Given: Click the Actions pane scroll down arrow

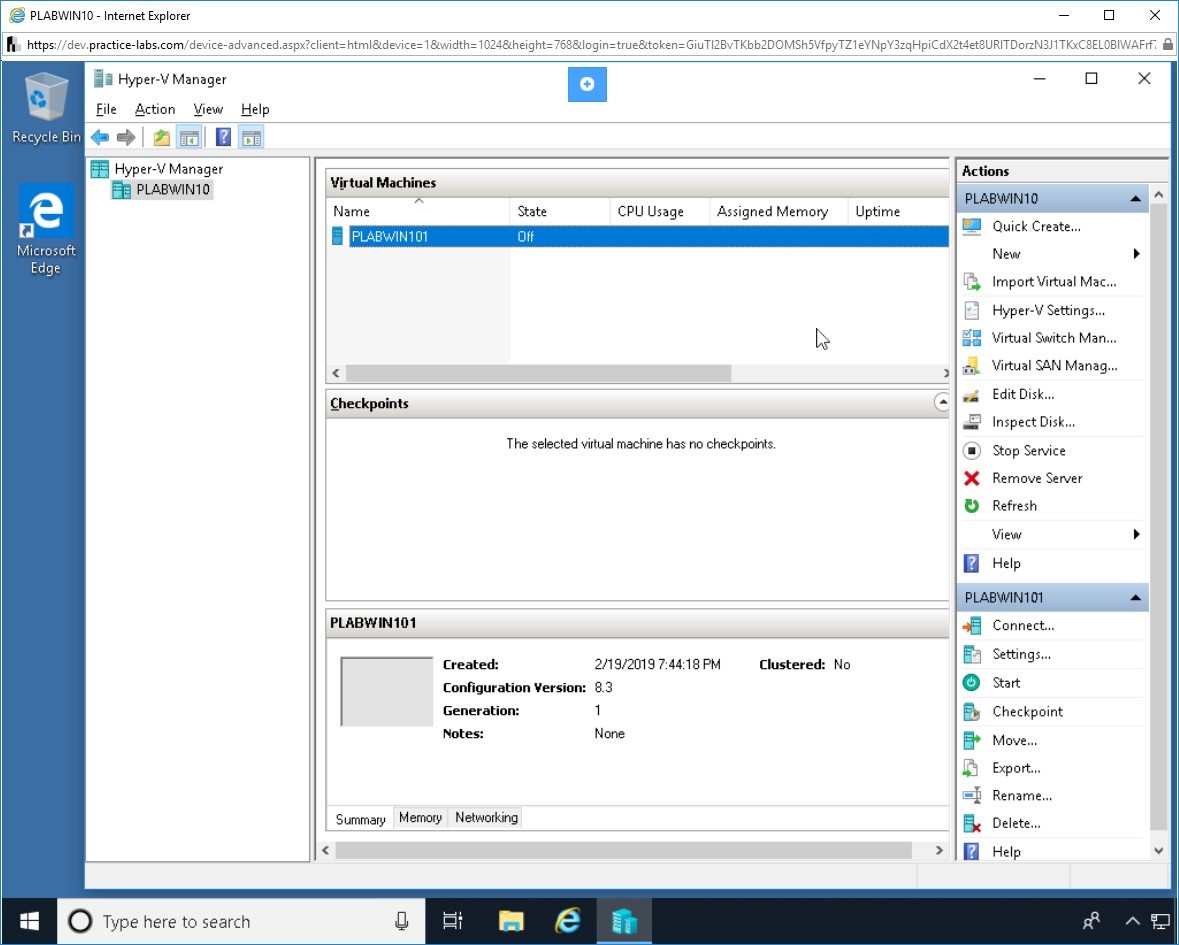Looking at the screenshot, I should [1159, 851].
